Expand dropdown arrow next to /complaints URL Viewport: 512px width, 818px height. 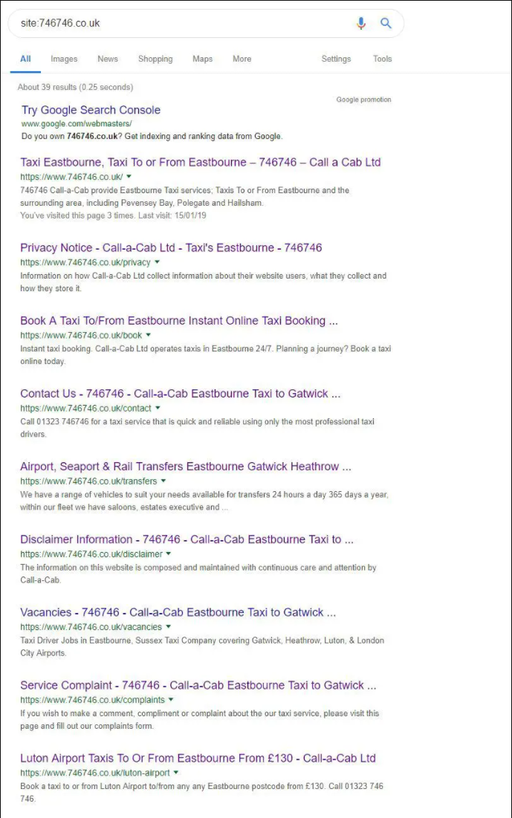pyautogui.click(x=171, y=700)
